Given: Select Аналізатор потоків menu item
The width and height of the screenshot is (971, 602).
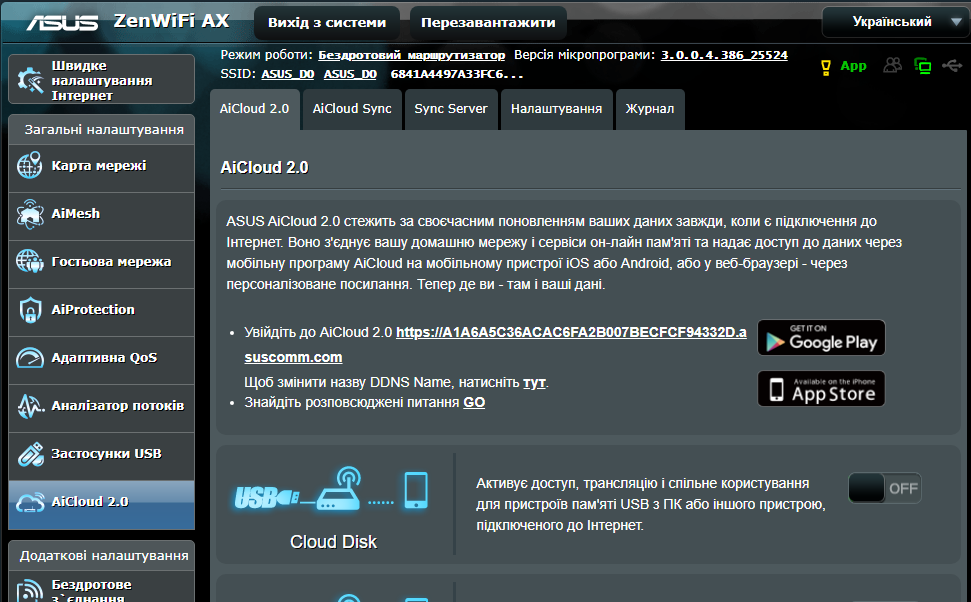Looking at the screenshot, I should 102,408.
